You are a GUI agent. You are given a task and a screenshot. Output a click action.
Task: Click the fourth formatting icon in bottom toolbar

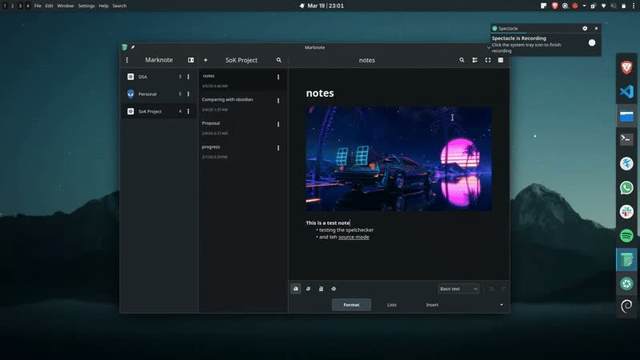tap(333, 289)
